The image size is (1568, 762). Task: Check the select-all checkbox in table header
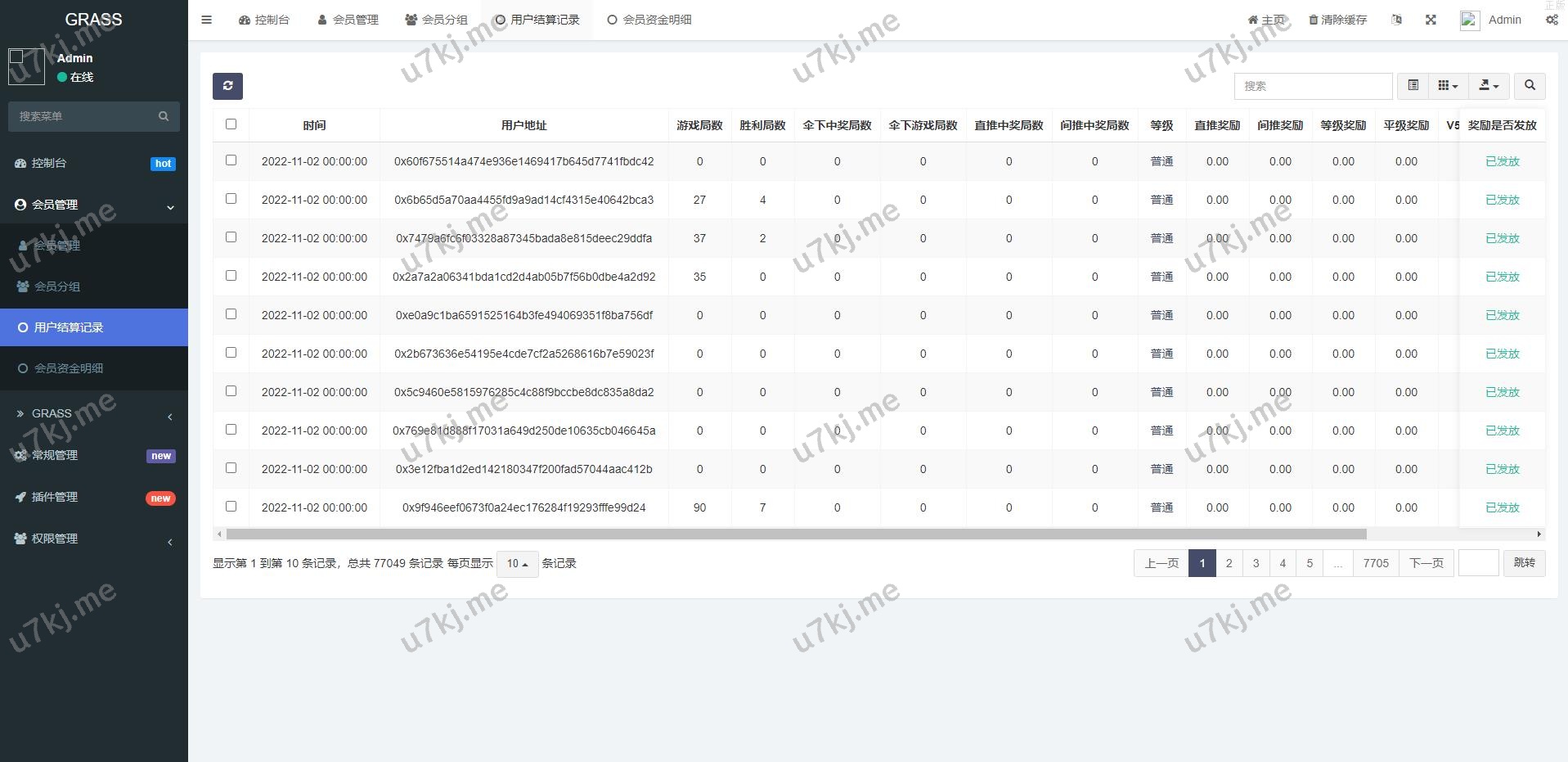tap(231, 124)
